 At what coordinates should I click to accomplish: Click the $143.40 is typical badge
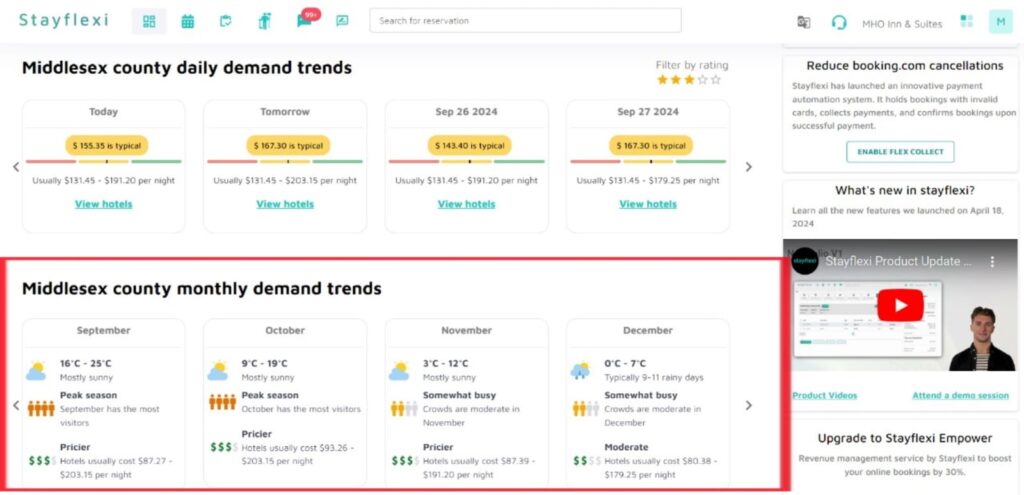(470, 146)
